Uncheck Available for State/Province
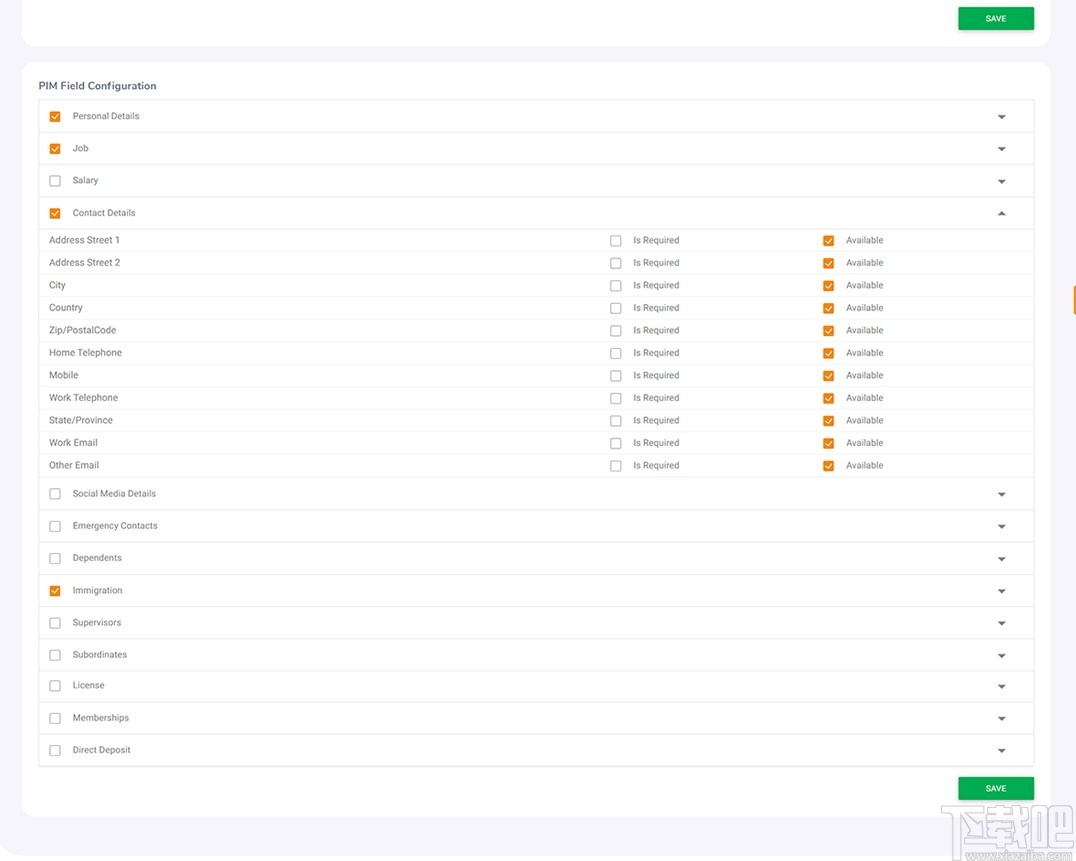This screenshot has height=861, width=1076. pos(828,421)
